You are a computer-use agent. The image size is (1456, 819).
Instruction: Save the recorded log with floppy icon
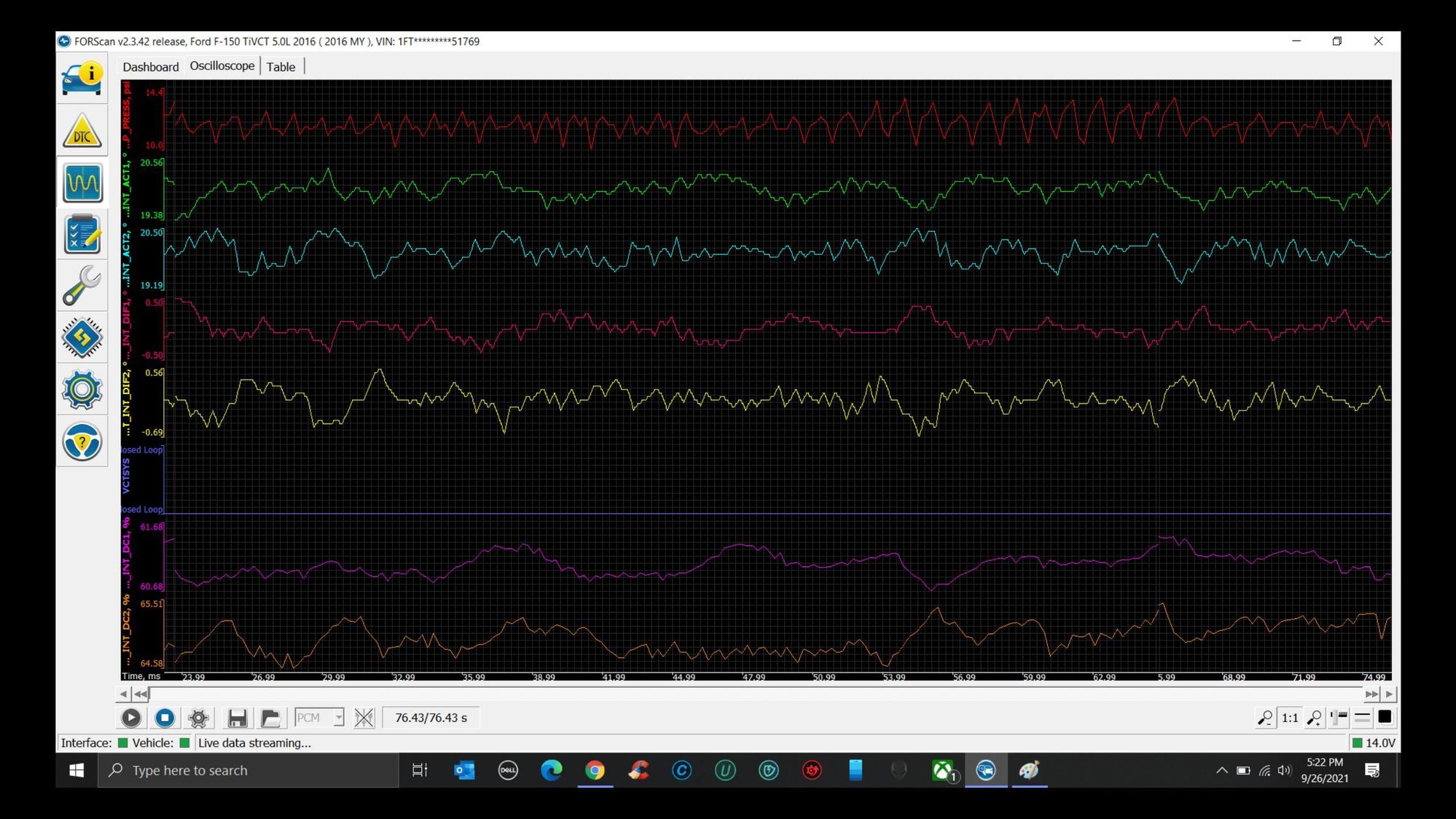pyautogui.click(x=237, y=718)
